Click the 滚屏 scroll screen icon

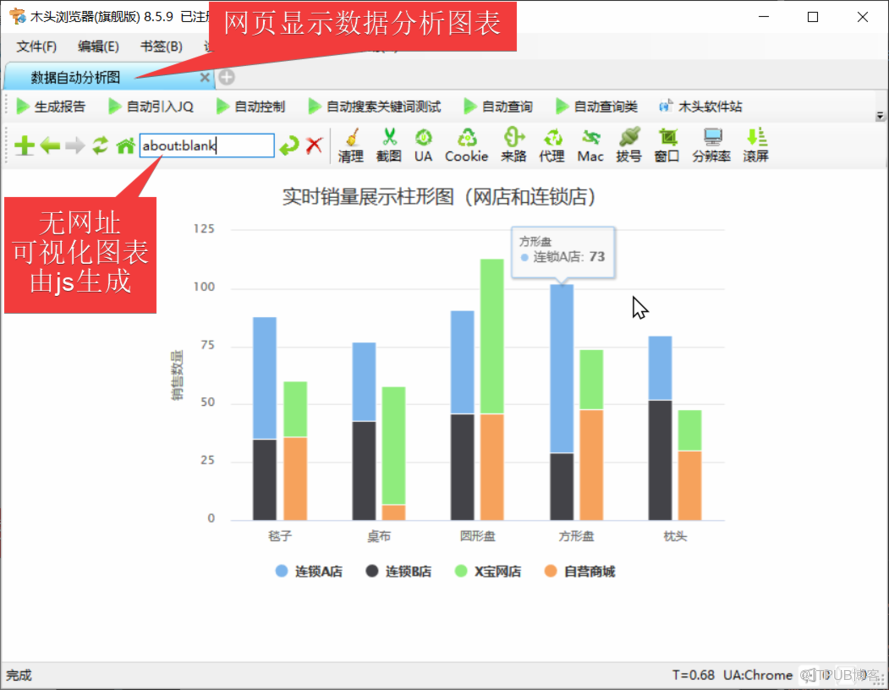click(756, 145)
